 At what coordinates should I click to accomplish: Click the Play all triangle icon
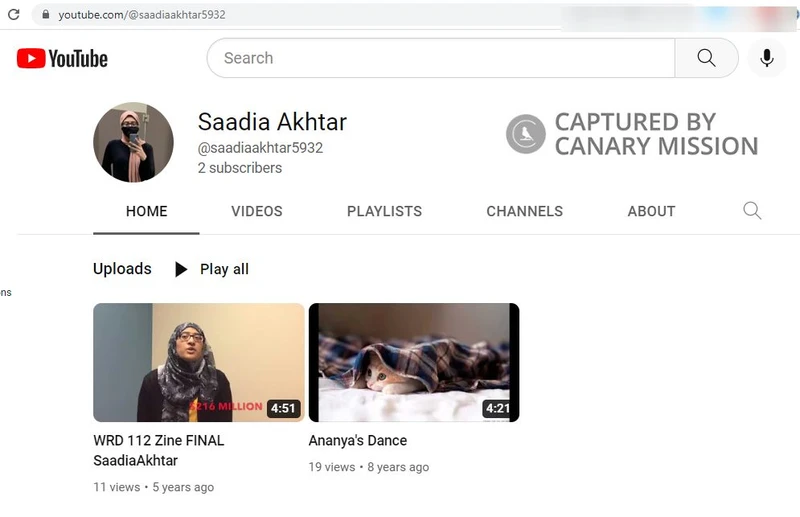pos(181,269)
